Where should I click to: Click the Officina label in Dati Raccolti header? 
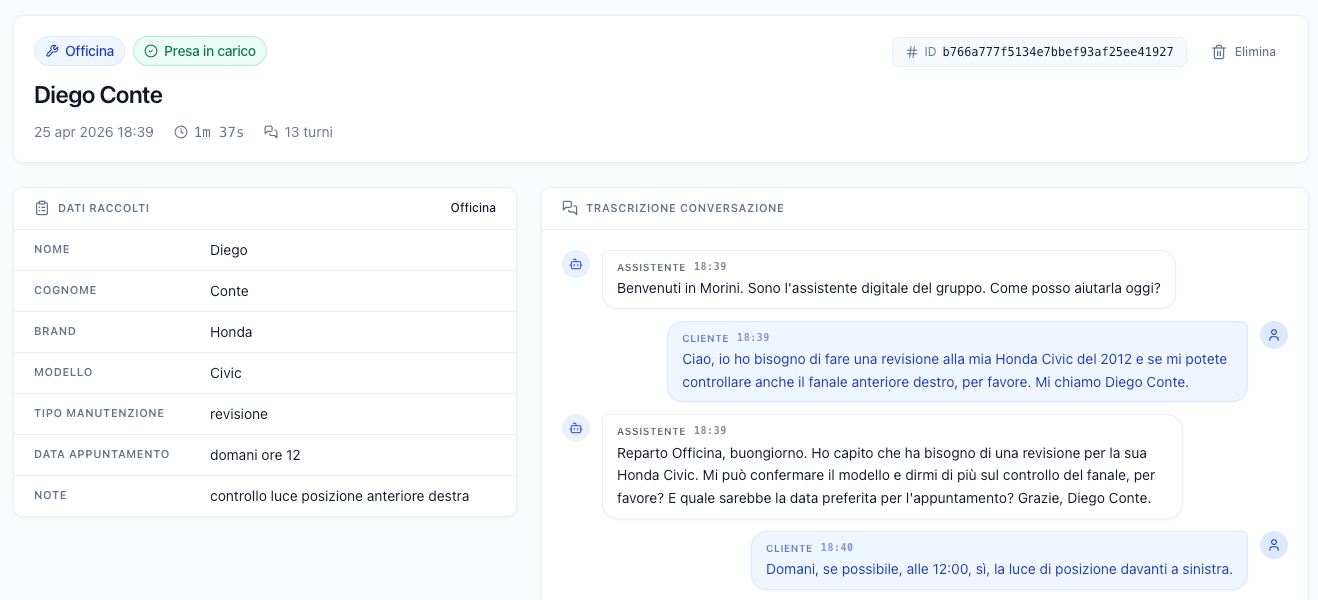(x=473, y=208)
